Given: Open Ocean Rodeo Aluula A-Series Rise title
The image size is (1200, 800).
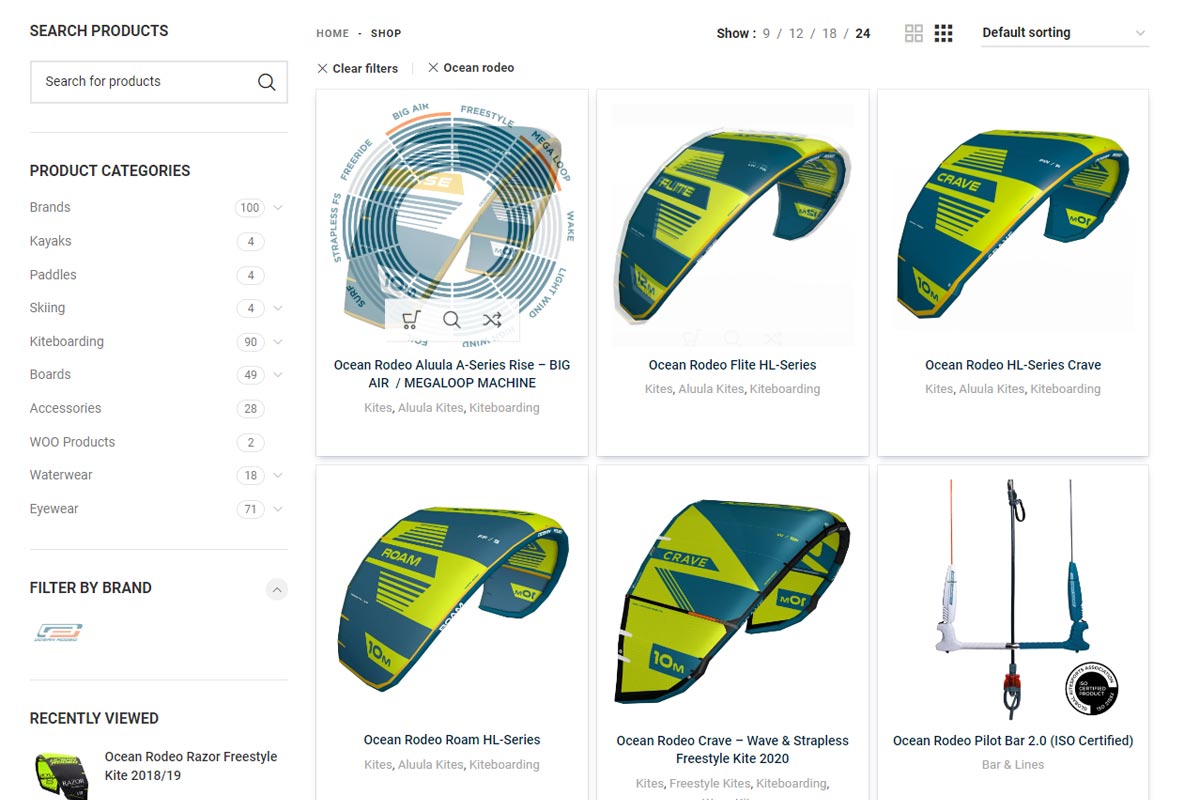Looking at the screenshot, I should click(452, 374).
